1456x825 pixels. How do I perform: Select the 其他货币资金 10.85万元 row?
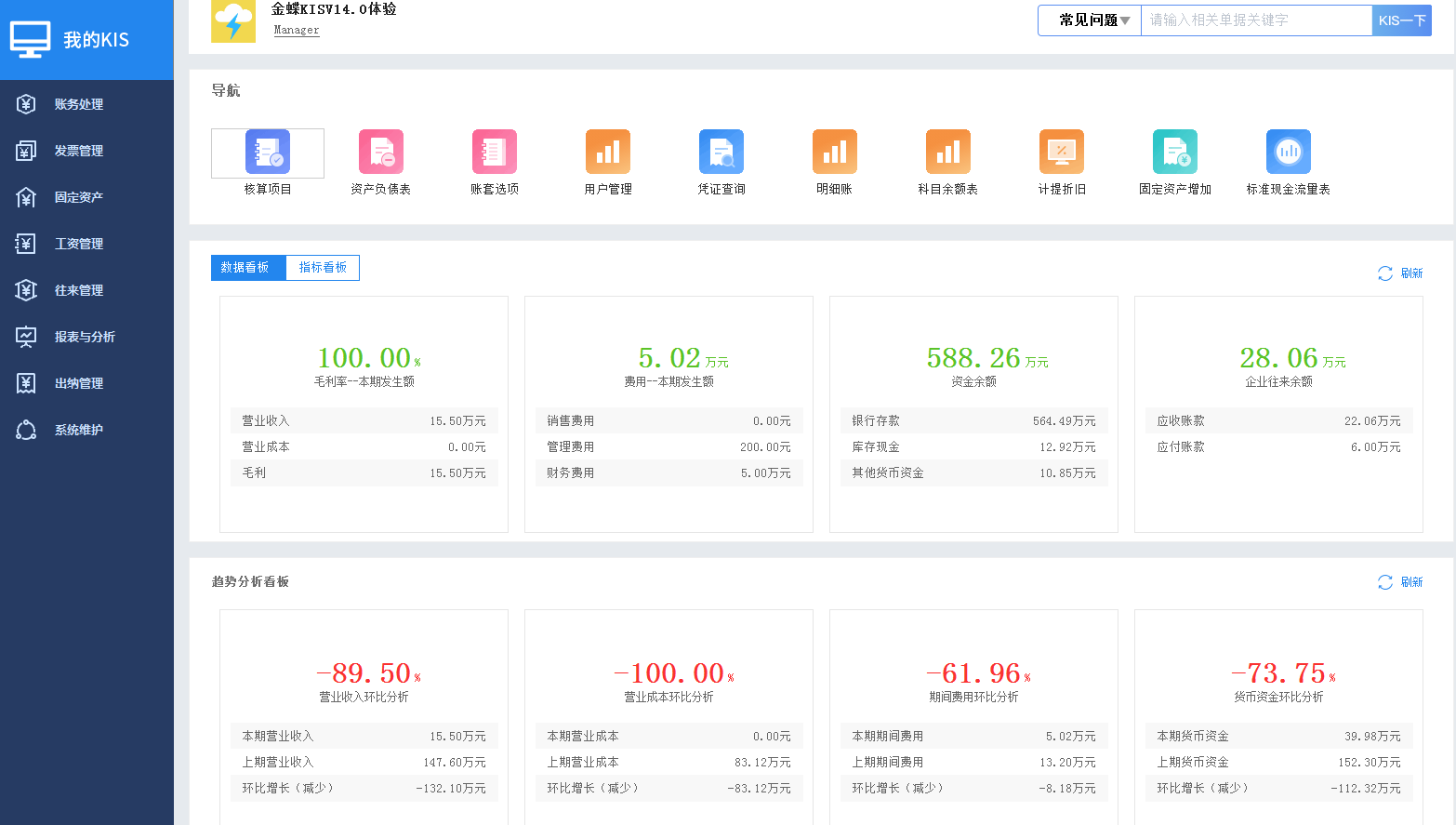pos(973,473)
